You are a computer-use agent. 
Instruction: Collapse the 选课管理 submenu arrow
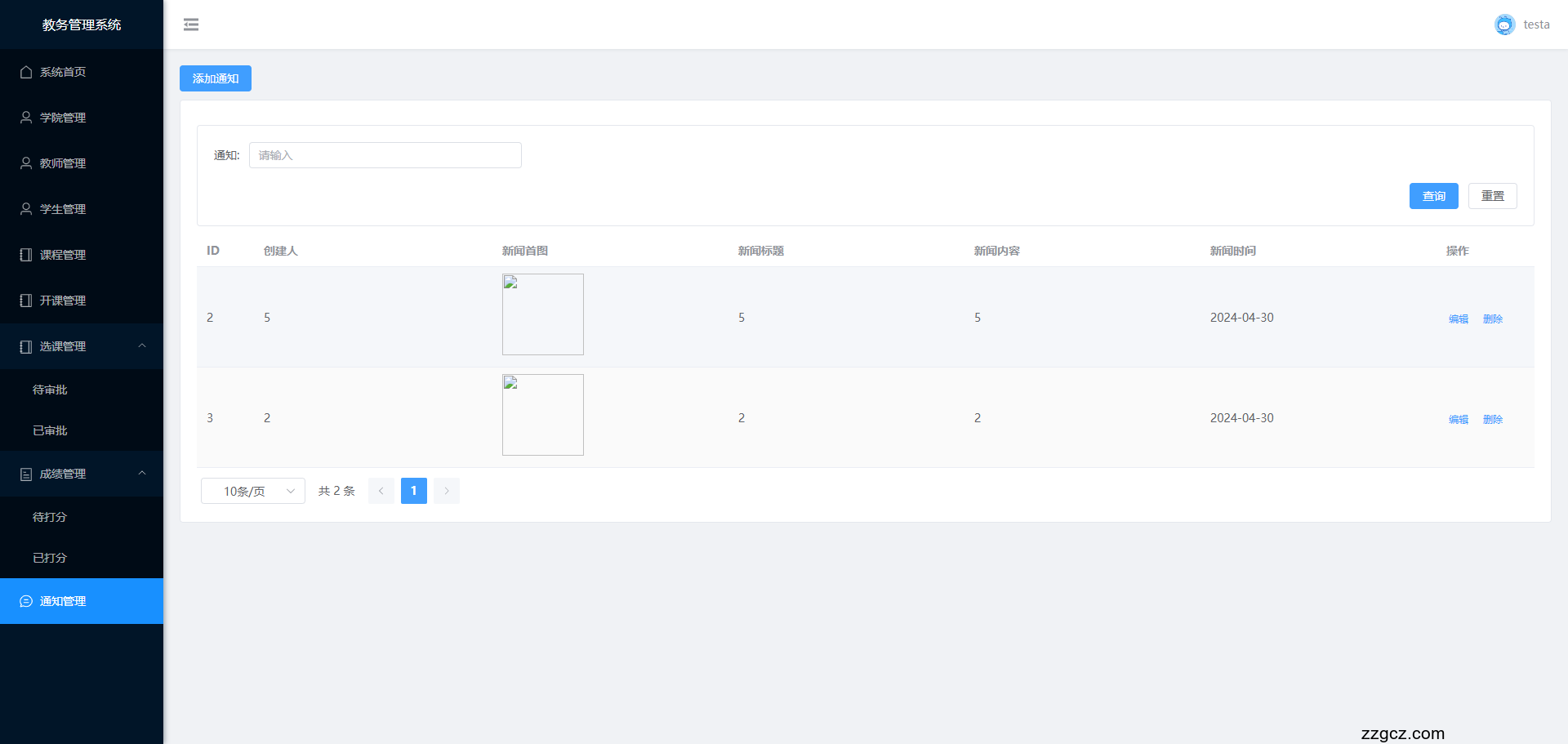142,346
